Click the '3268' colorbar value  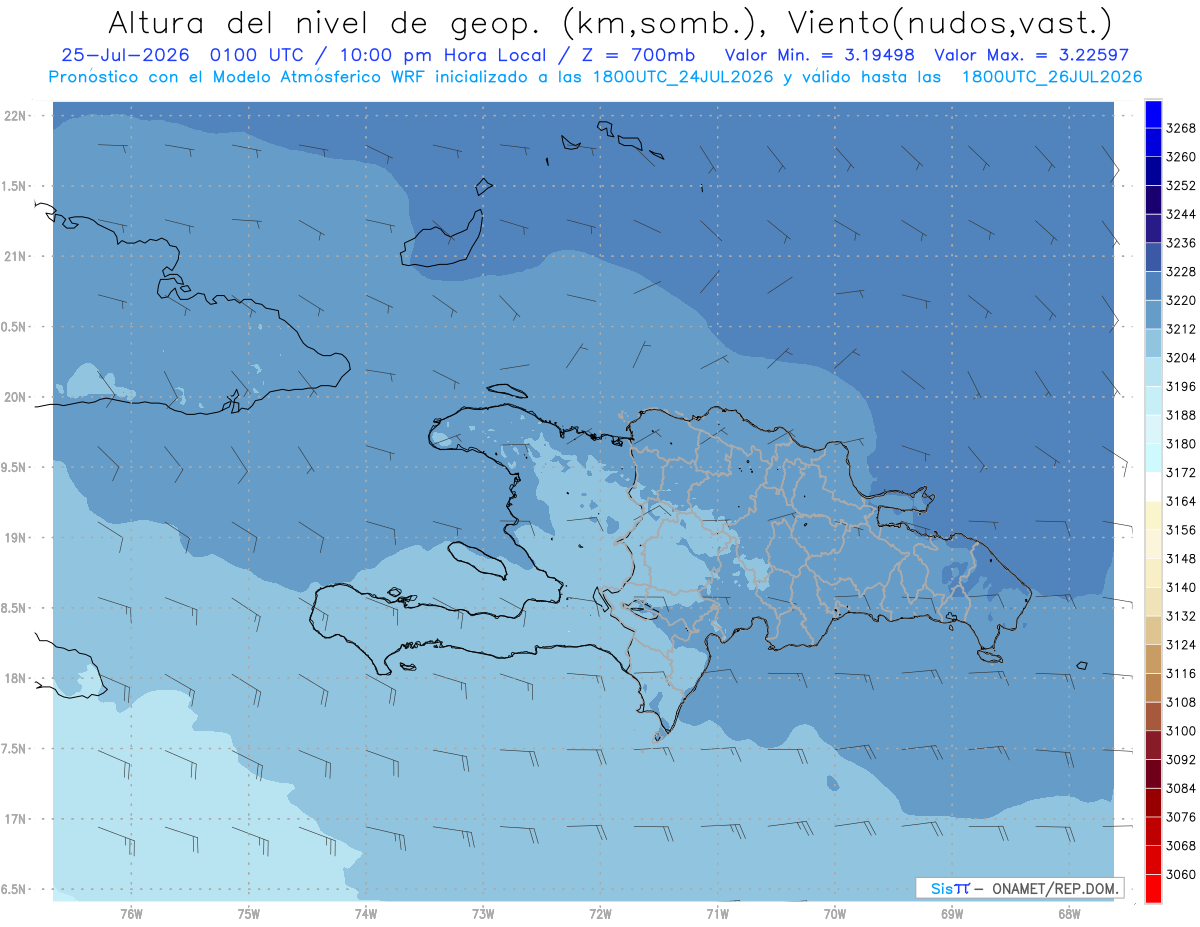coord(1181,128)
